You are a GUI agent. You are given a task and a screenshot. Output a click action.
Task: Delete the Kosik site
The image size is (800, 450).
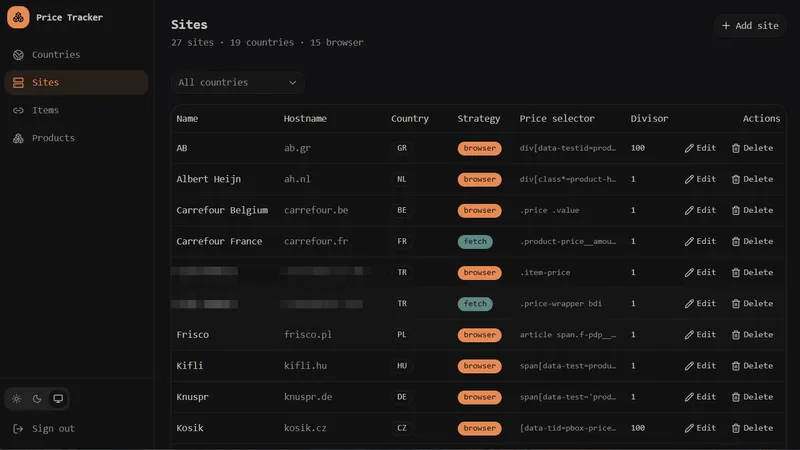pos(753,428)
